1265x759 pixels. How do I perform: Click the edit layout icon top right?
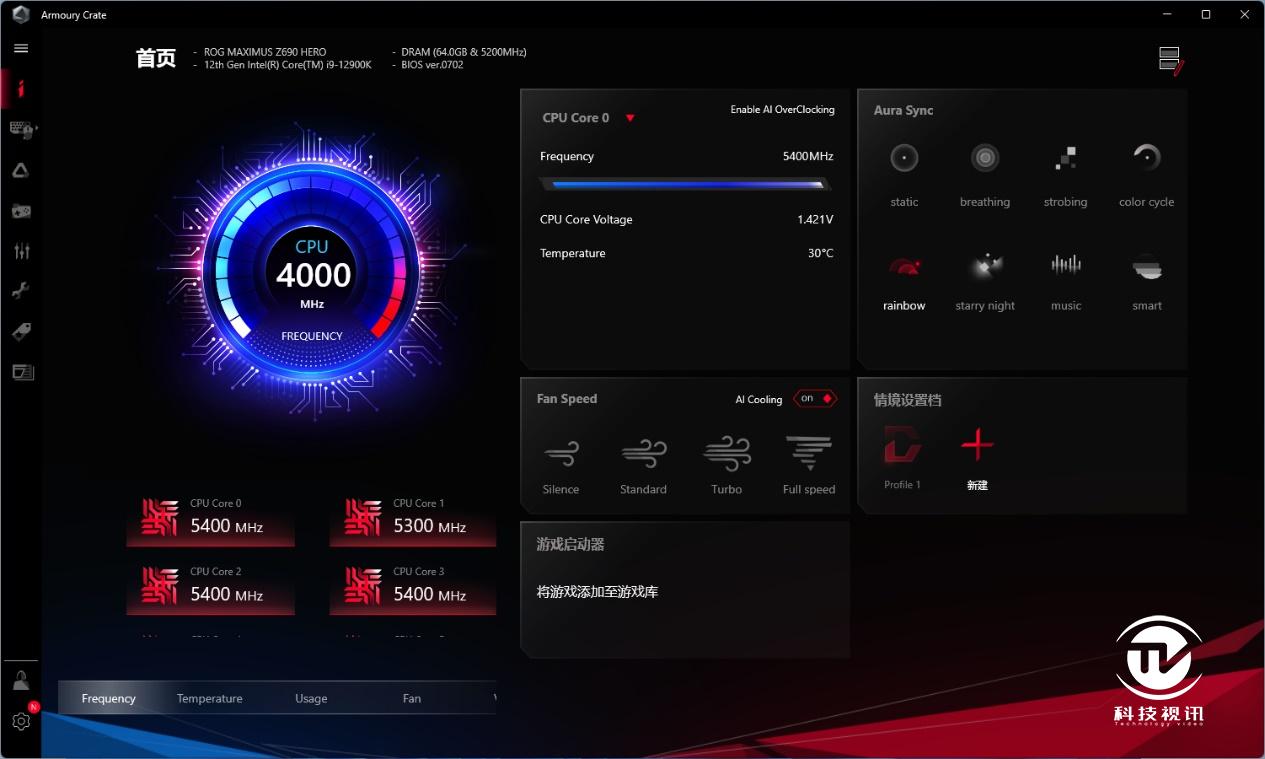pyautogui.click(x=1171, y=60)
